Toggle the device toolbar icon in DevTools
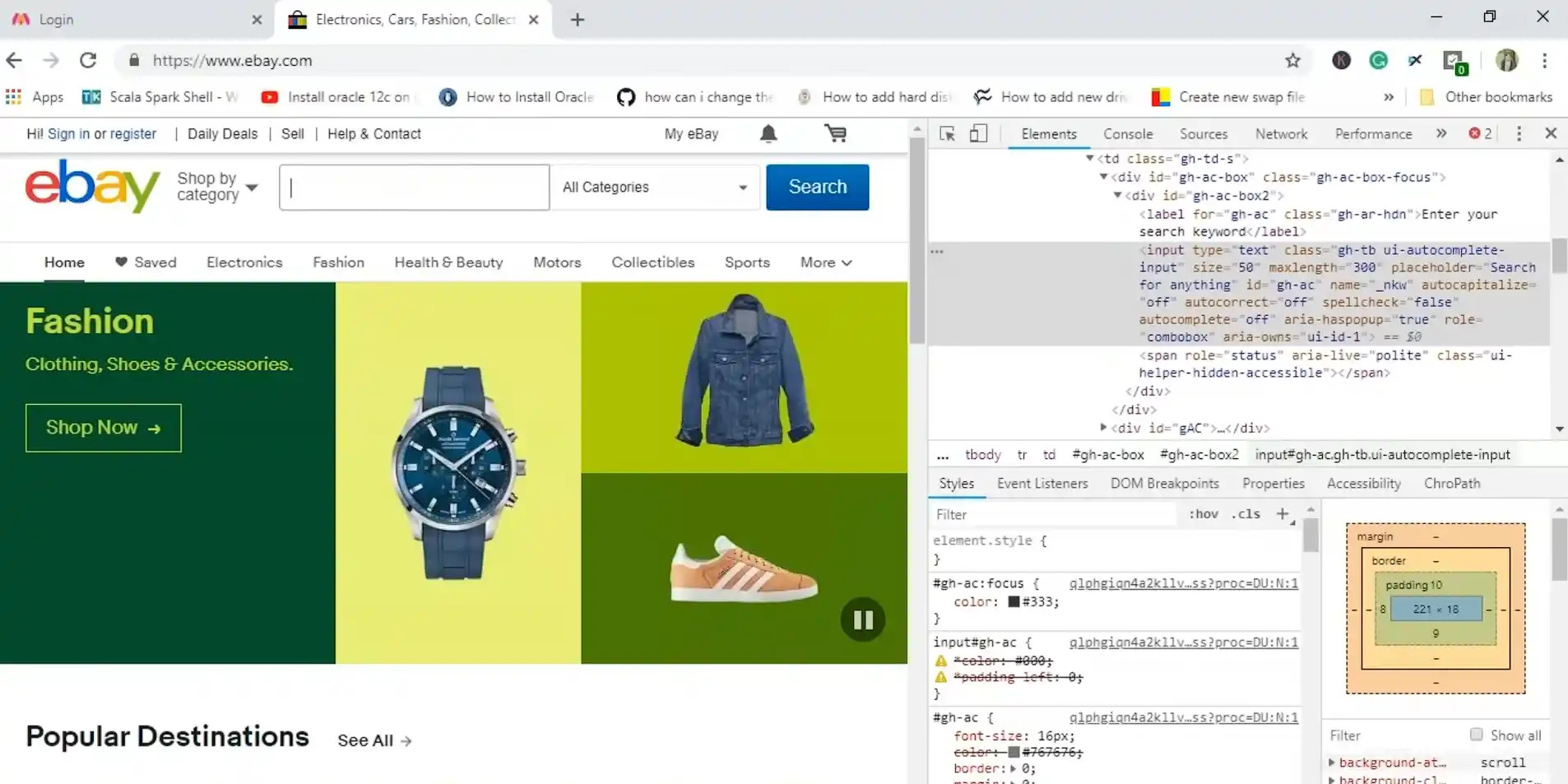The image size is (1568, 784). tap(978, 134)
